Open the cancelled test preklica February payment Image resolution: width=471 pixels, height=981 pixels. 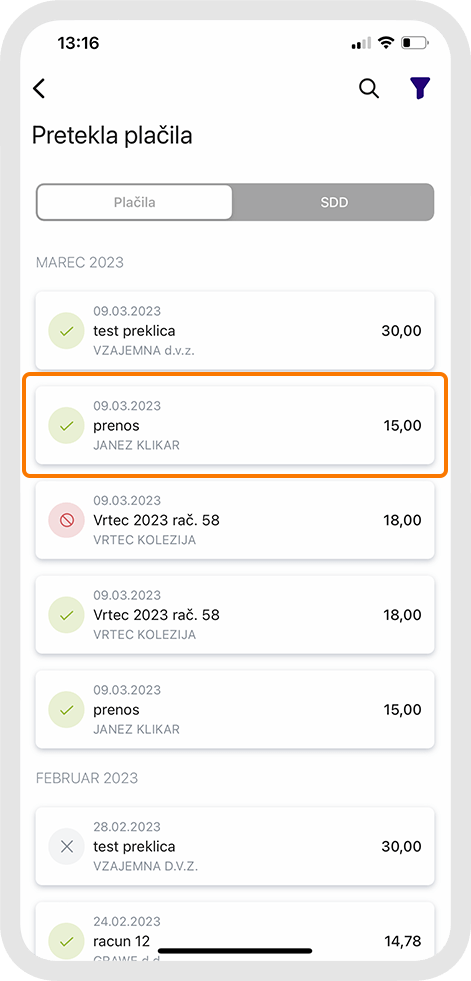tap(235, 846)
